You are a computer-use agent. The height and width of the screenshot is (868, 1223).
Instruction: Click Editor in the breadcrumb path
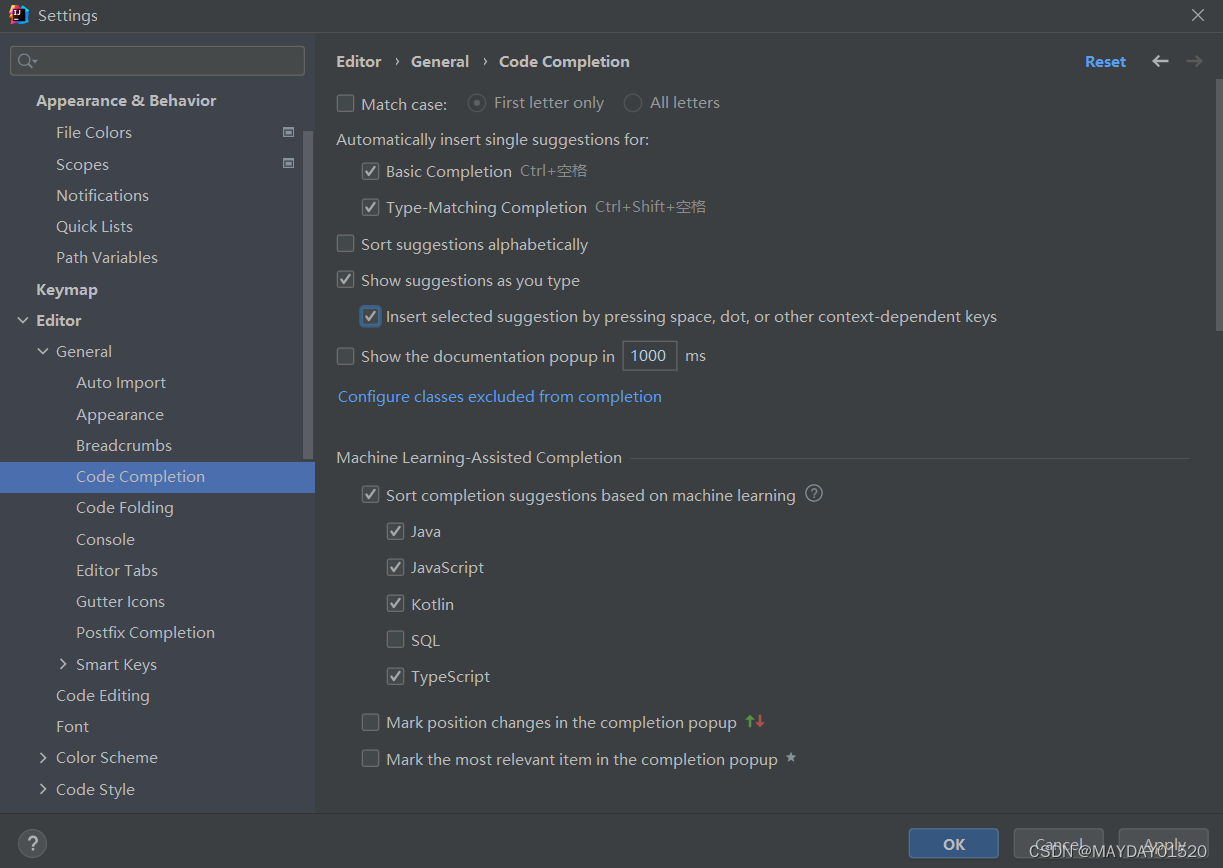point(358,61)
